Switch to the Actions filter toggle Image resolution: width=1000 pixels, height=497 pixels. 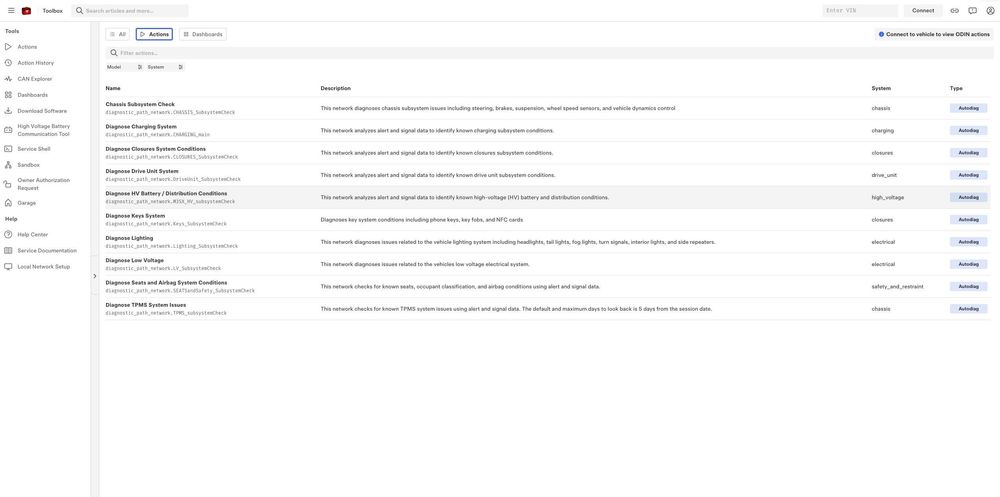pyautogui.click(x=154, y=34)
